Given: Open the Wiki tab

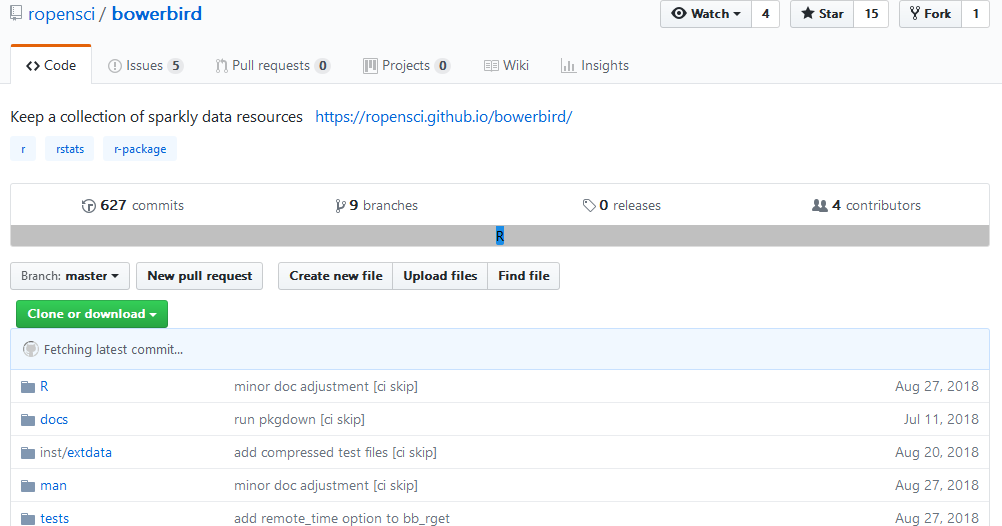Looking at the screenshot, I should [x=506, y=65].
